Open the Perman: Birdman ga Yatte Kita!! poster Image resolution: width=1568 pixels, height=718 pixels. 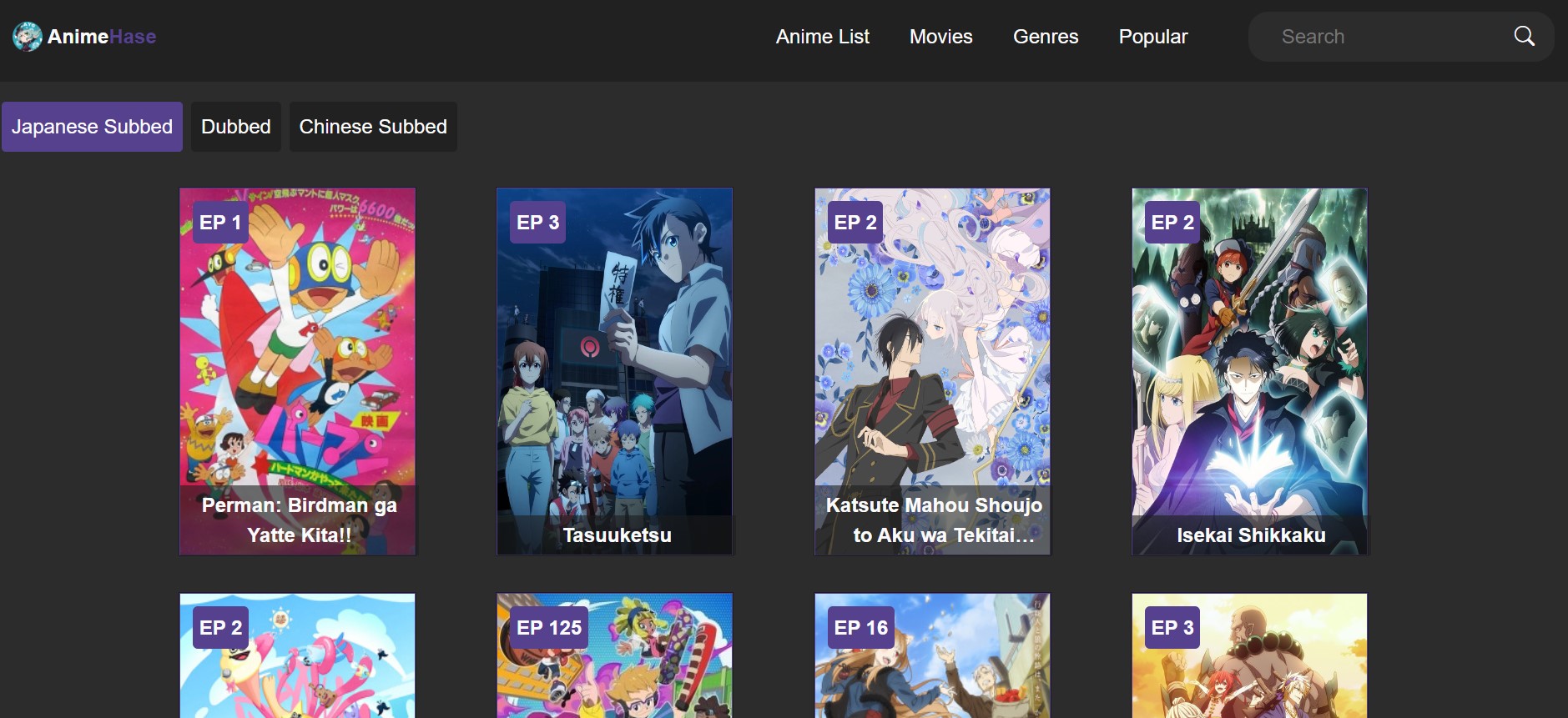(x=297, y=371)
